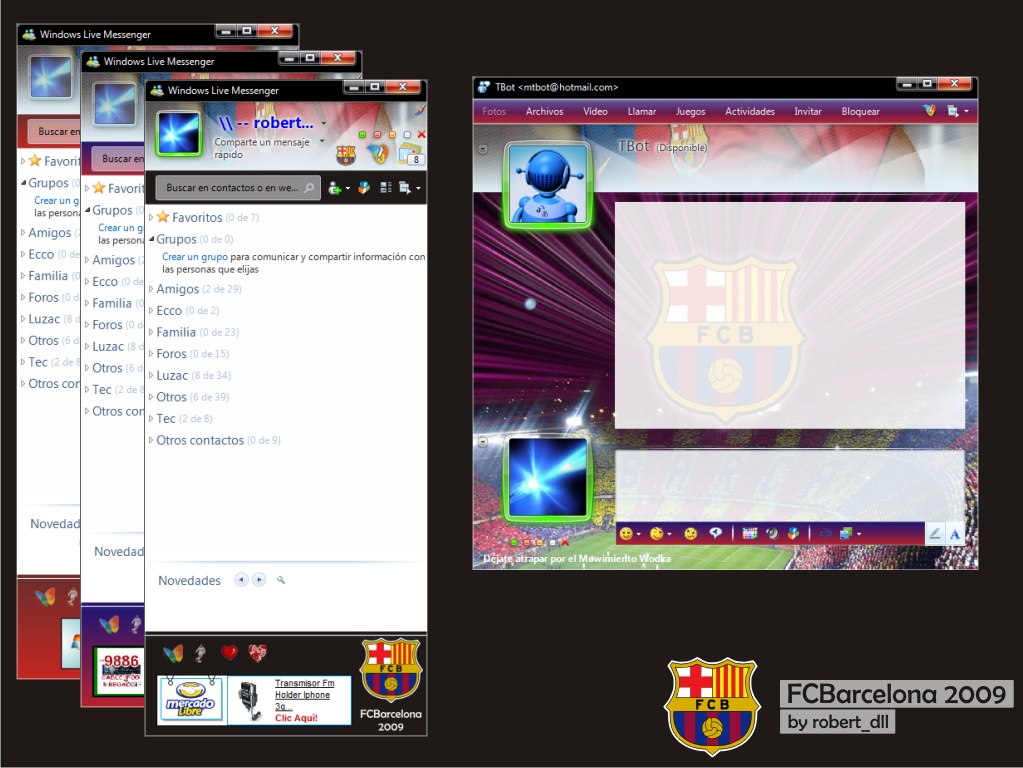Open the Fotos menu in chat window
Screen dimensions: 1023x768
(x=494, y=112)
